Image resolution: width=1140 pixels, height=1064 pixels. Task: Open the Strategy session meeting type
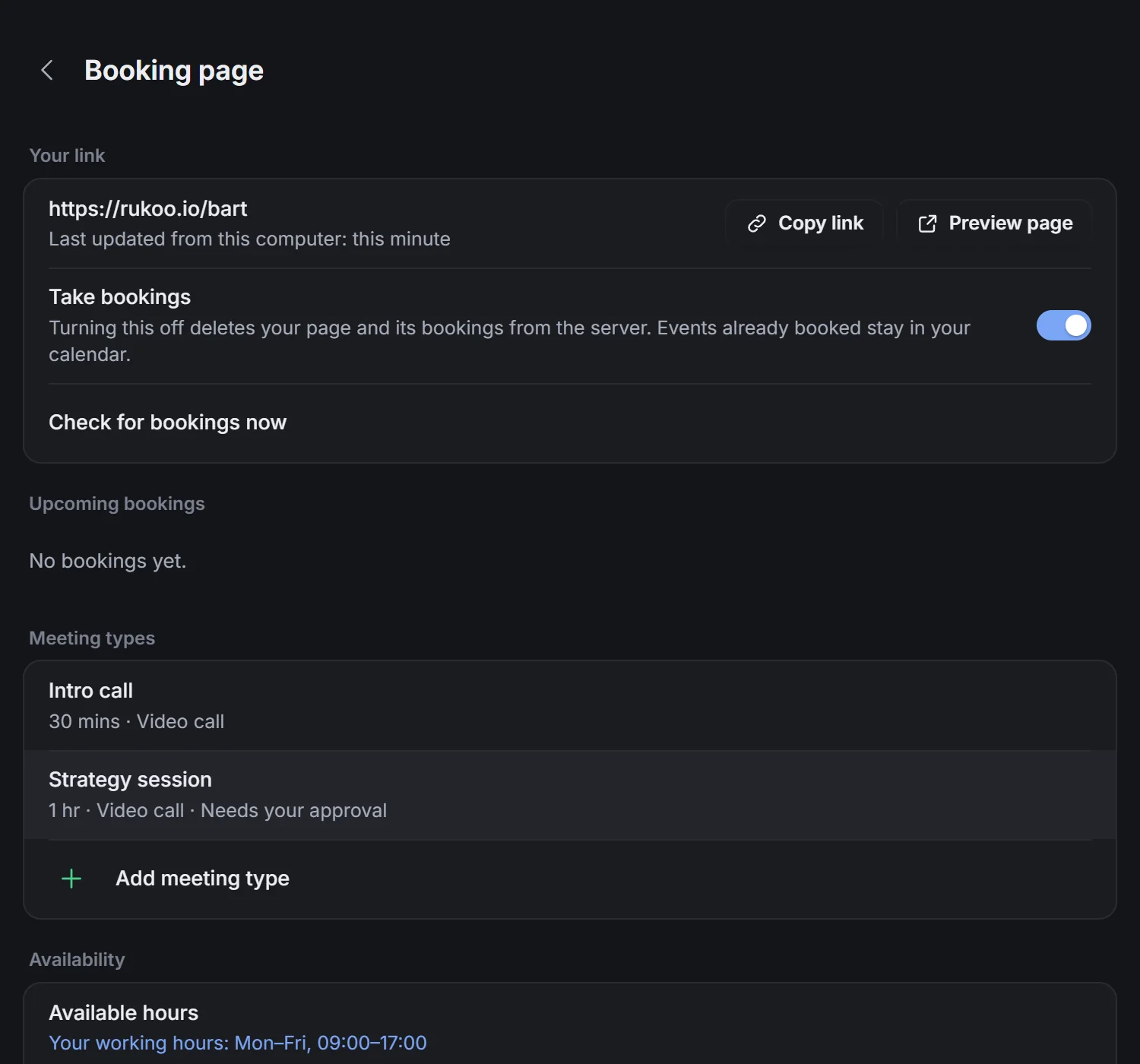(x=570, y=795)
